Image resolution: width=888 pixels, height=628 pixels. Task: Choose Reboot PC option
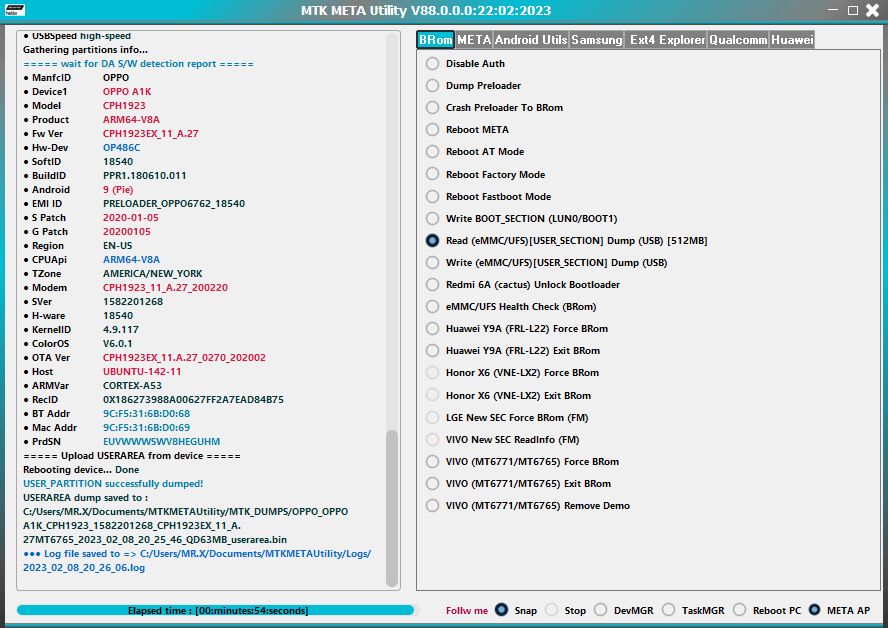738,610
